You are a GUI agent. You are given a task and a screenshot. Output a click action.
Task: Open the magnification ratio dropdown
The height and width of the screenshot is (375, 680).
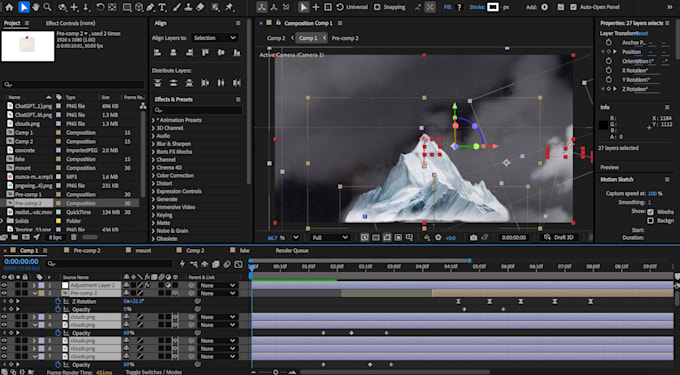[296, 238]
